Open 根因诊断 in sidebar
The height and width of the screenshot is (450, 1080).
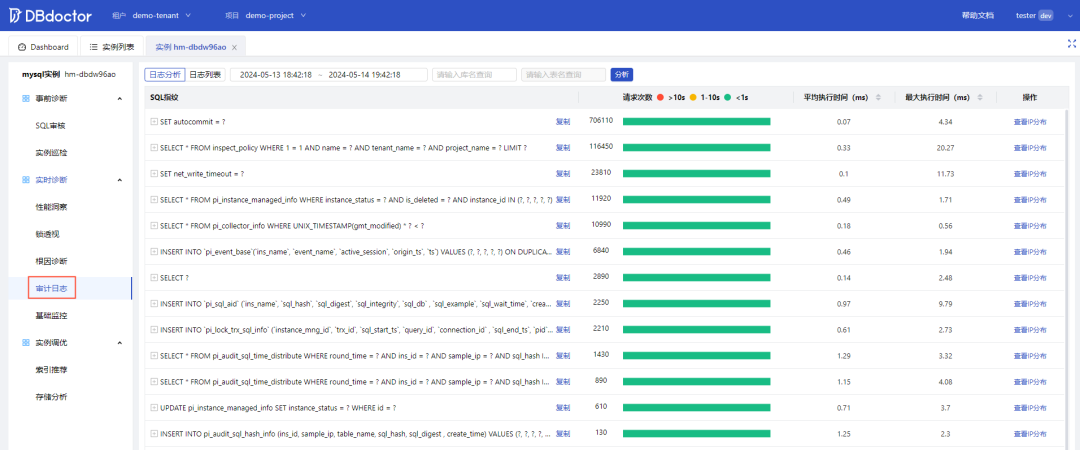pos(51,261)
